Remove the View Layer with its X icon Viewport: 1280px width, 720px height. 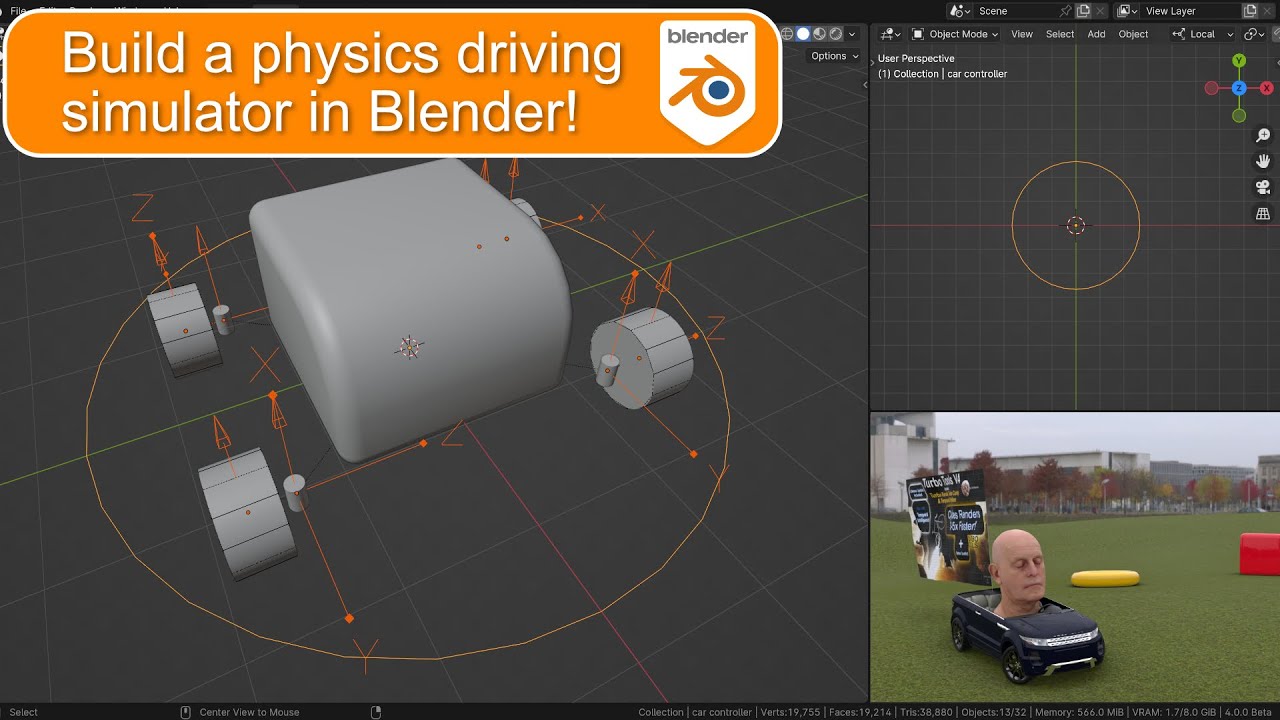(1269, 11)
